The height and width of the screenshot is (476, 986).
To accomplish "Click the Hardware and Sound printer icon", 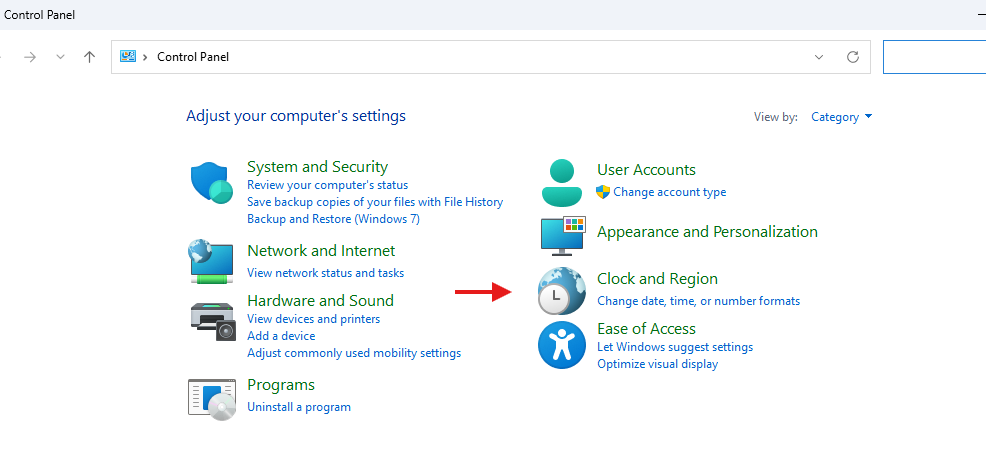I will click(x=212, y=318).
